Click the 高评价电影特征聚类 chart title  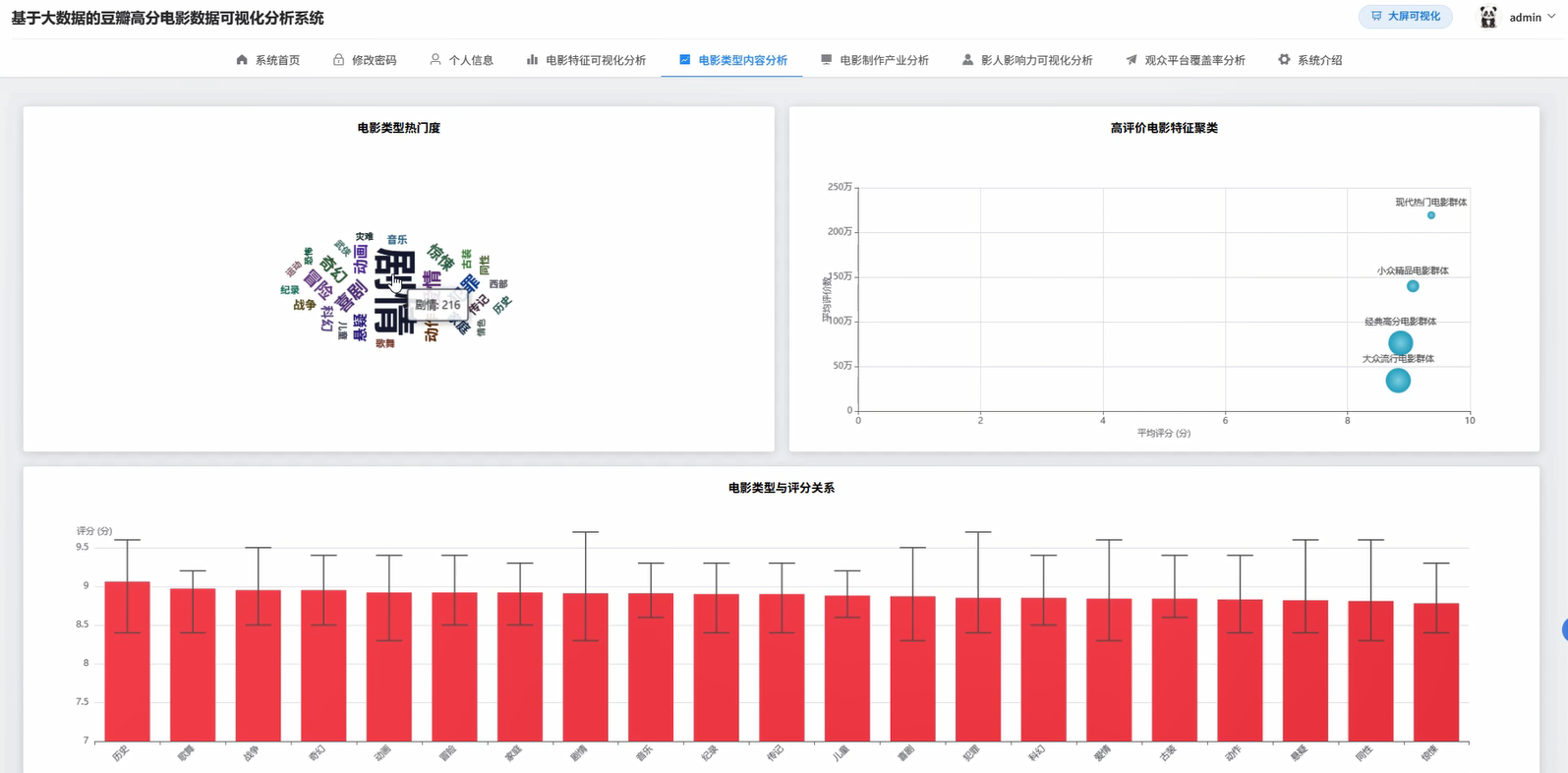click(1164, 128)
